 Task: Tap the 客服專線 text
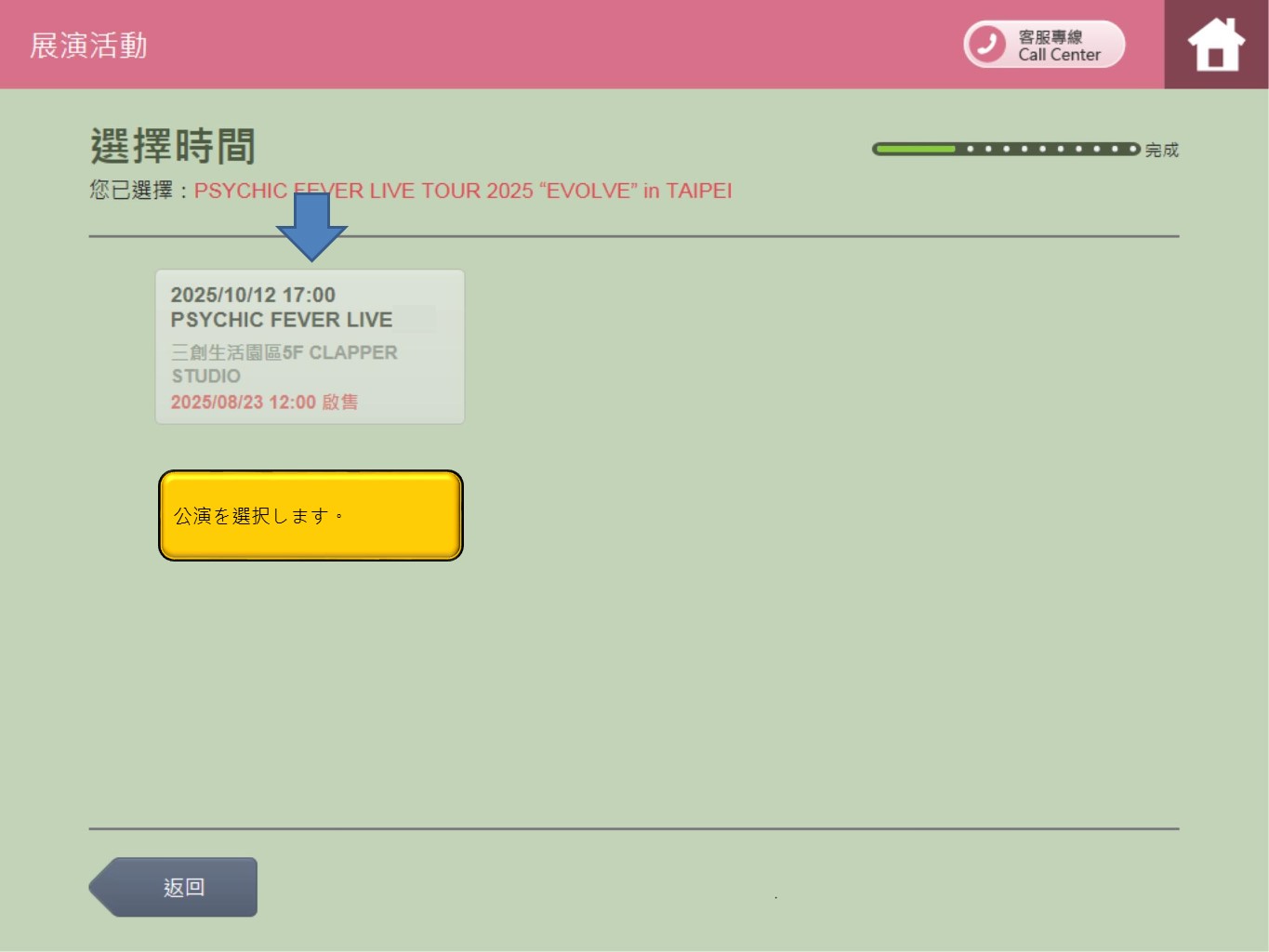click(x=1050, y=37)
